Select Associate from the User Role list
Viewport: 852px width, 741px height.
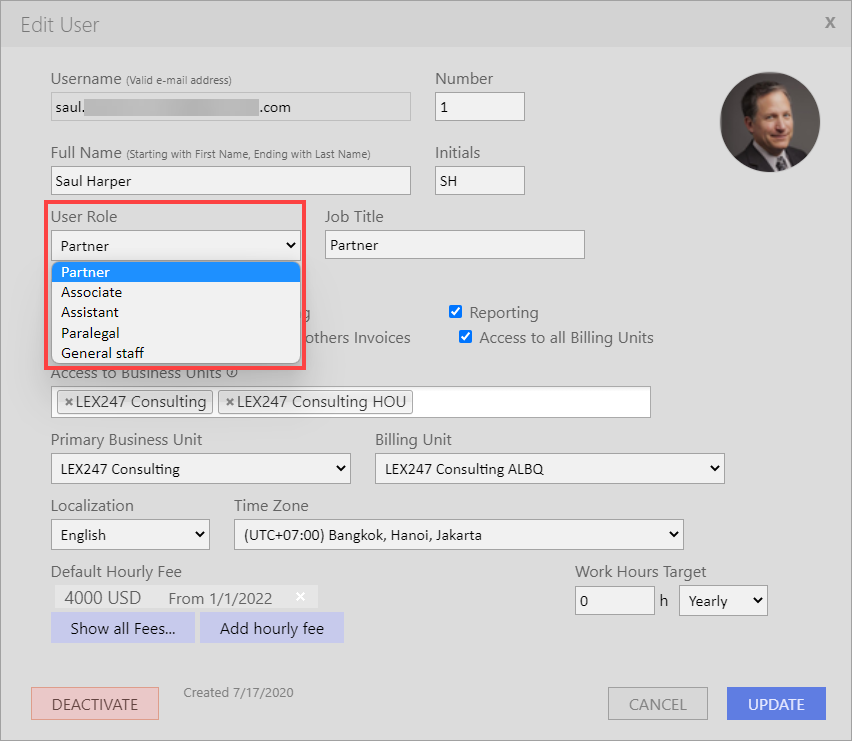click(x=92, y=292)
